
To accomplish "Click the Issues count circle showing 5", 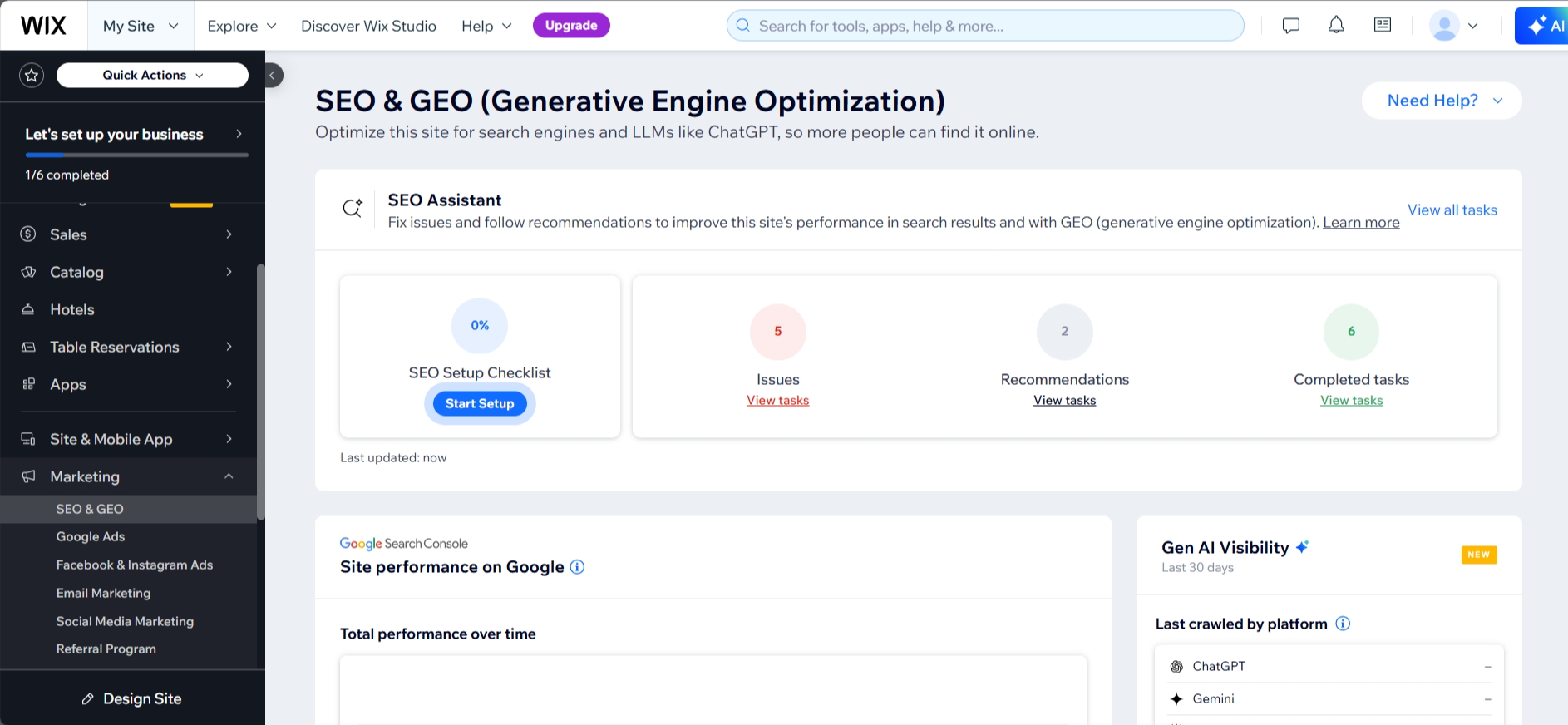I will point(778,332).
